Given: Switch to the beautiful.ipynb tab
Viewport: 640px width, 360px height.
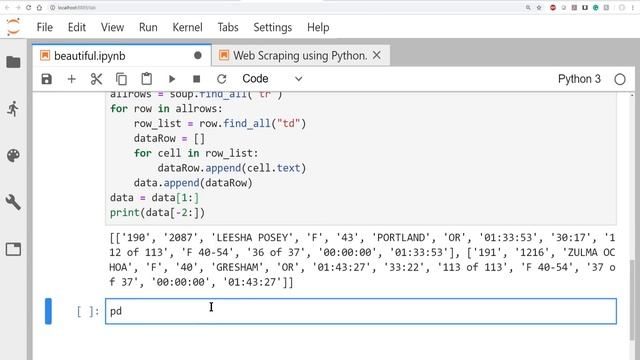Looking at the screenshot, I should [x=122, y=56].
